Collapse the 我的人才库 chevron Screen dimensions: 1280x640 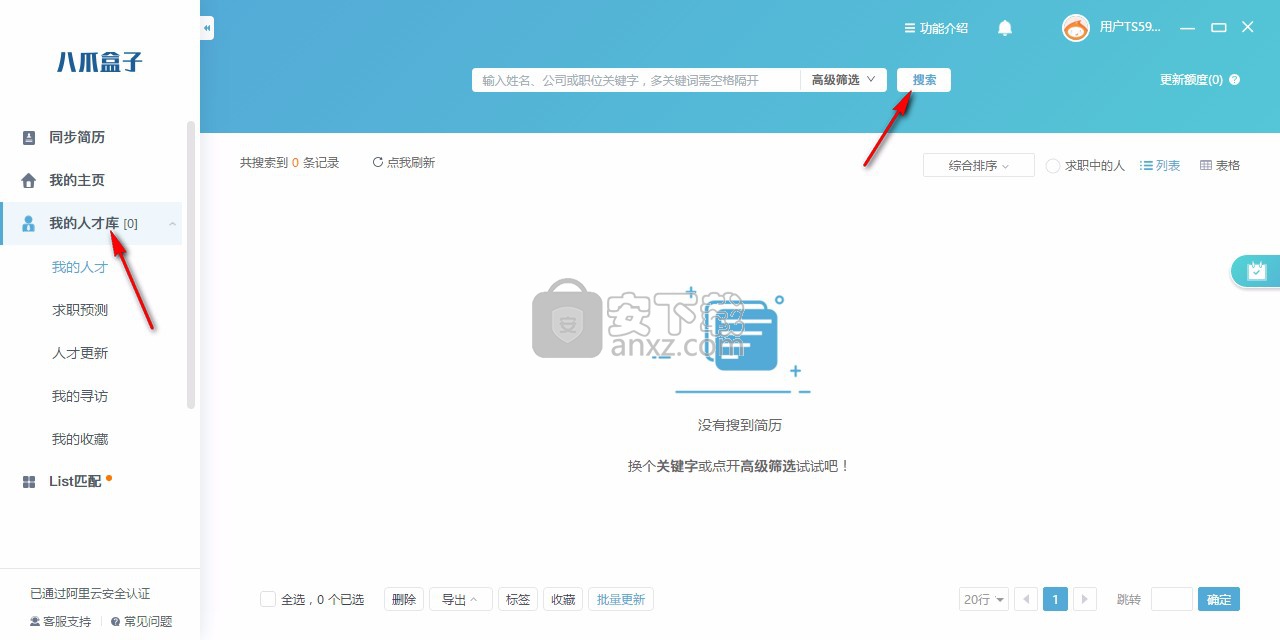tap(172, 224)
